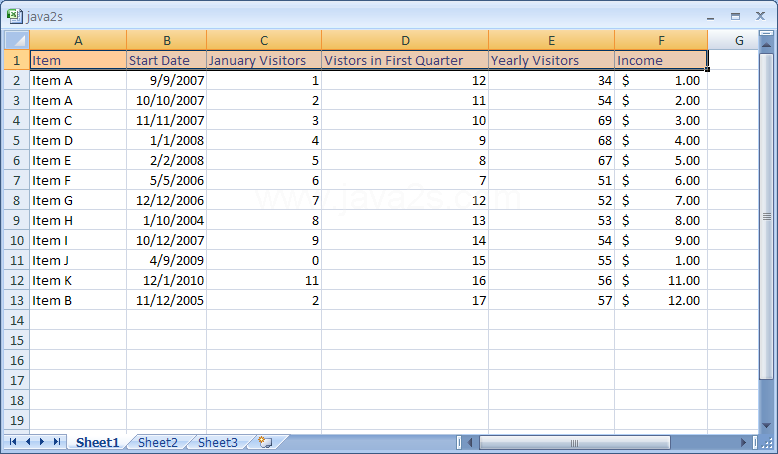Click the horizontal scrollbar right arrow
778x454 pixels.
pyautogui.click(x=743, y=442)
